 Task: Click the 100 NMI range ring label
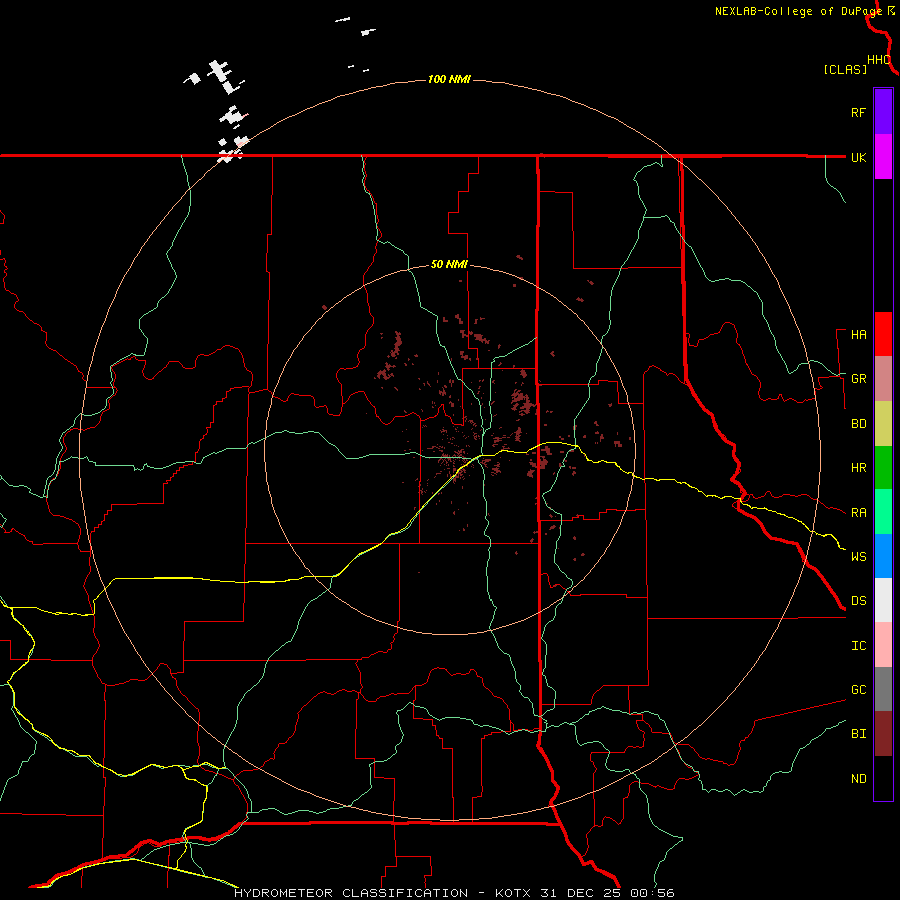coord(449,79)
